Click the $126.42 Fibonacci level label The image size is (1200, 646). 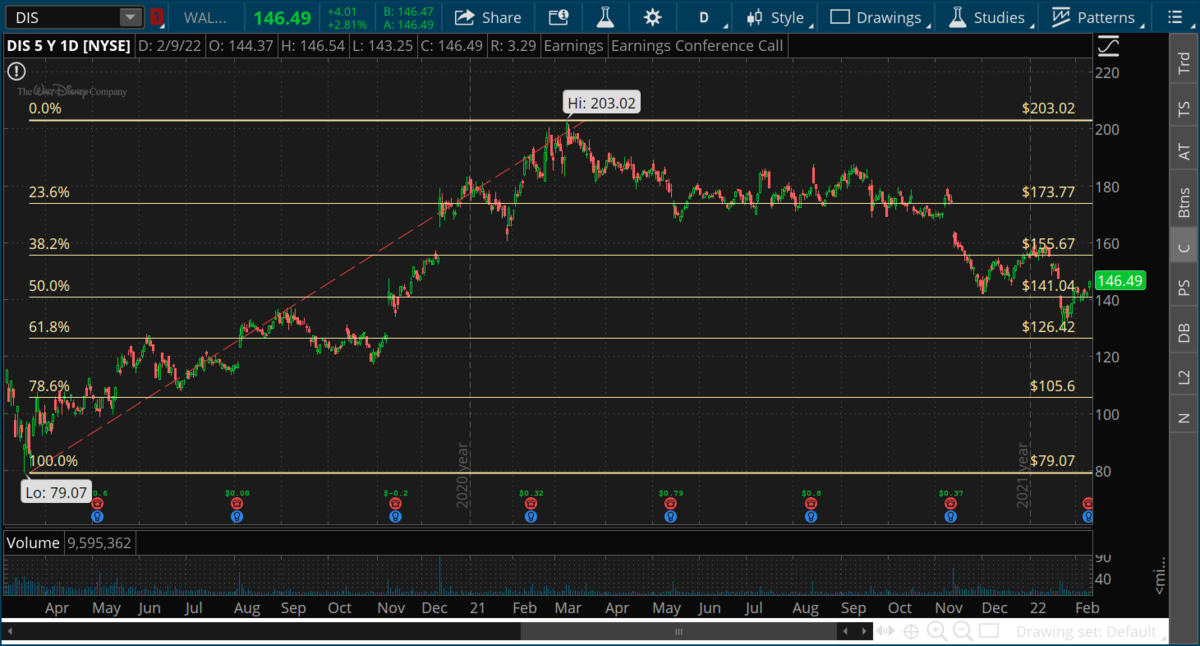tap(1048, 327)
